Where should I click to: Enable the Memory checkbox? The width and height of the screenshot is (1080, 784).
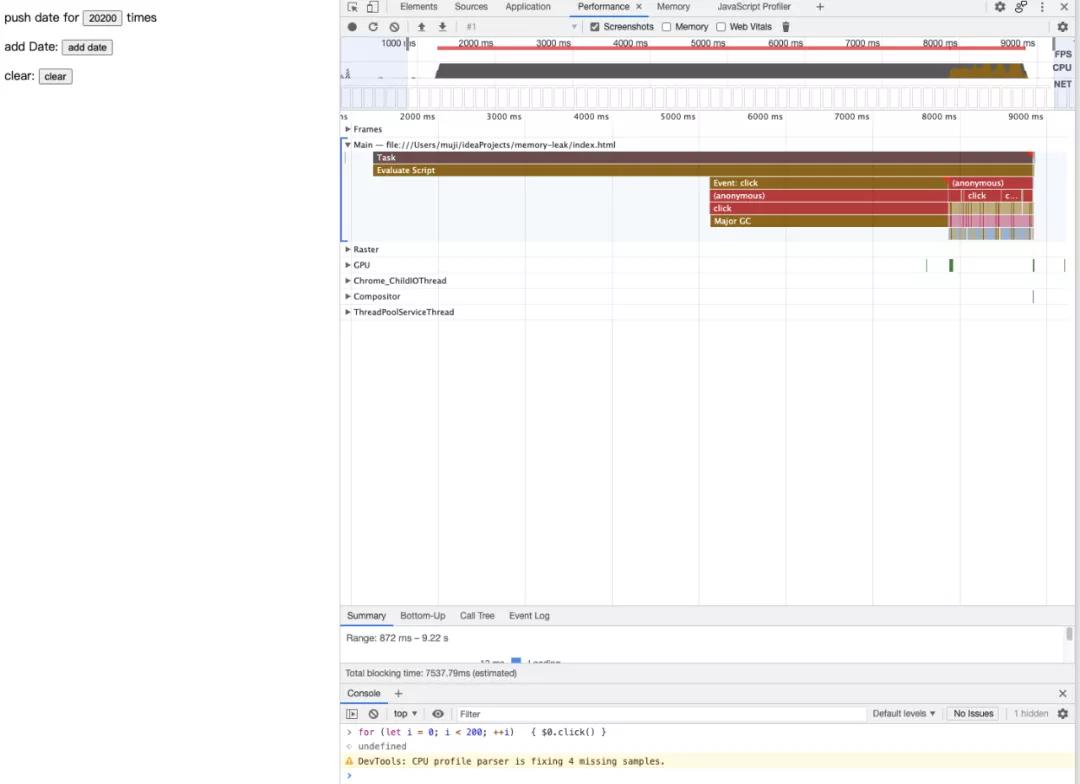click(666, 27)
